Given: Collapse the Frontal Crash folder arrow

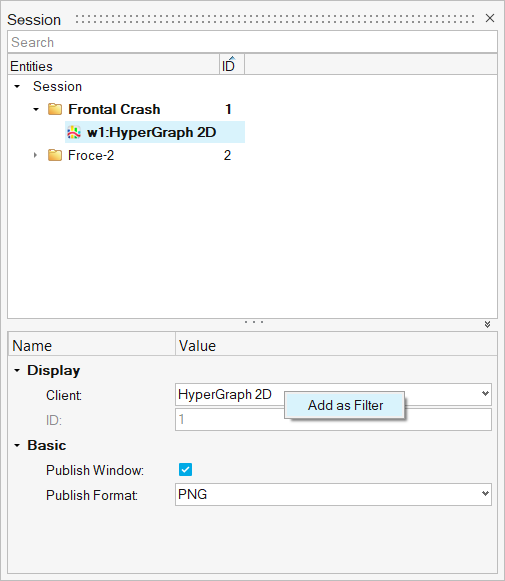Looking at the screenshot, I should [x=36, y=110].
